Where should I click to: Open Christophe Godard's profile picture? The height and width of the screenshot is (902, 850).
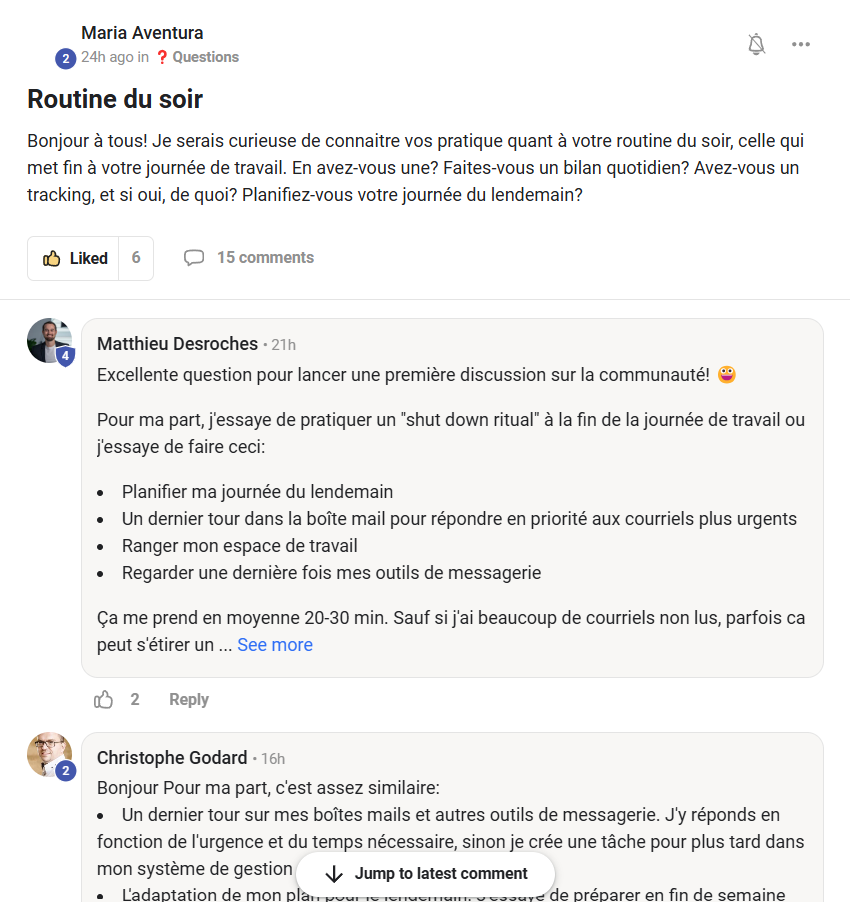point(48,754)
